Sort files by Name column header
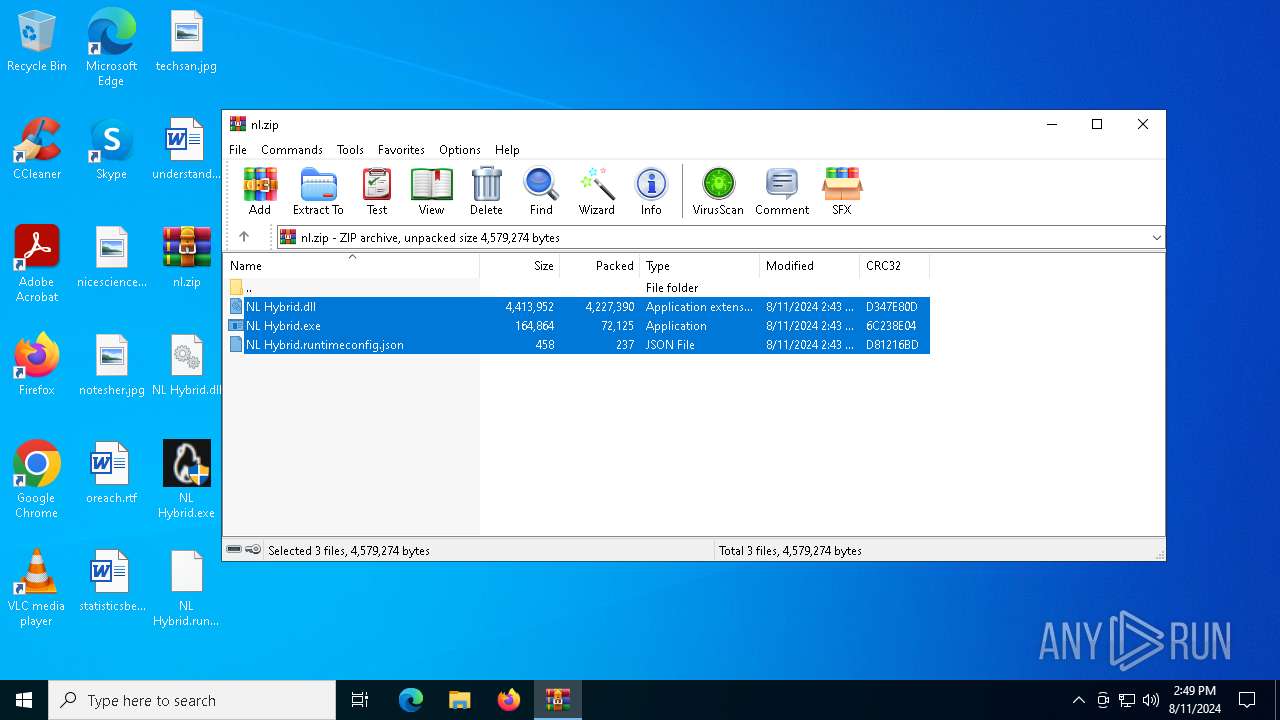 coord(352,266)
